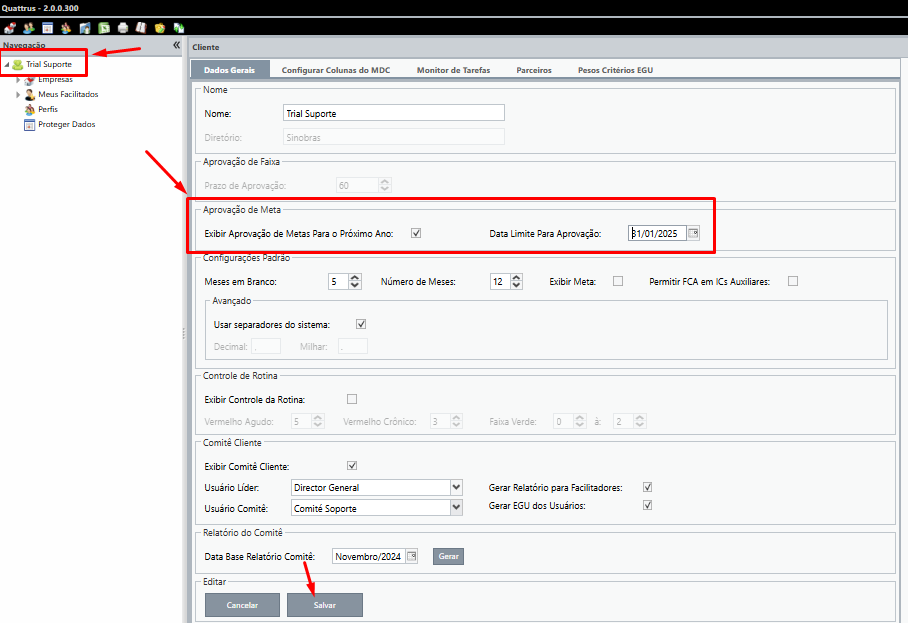Collapse the Trial Suporte tree node arrow

click(7, 65)
